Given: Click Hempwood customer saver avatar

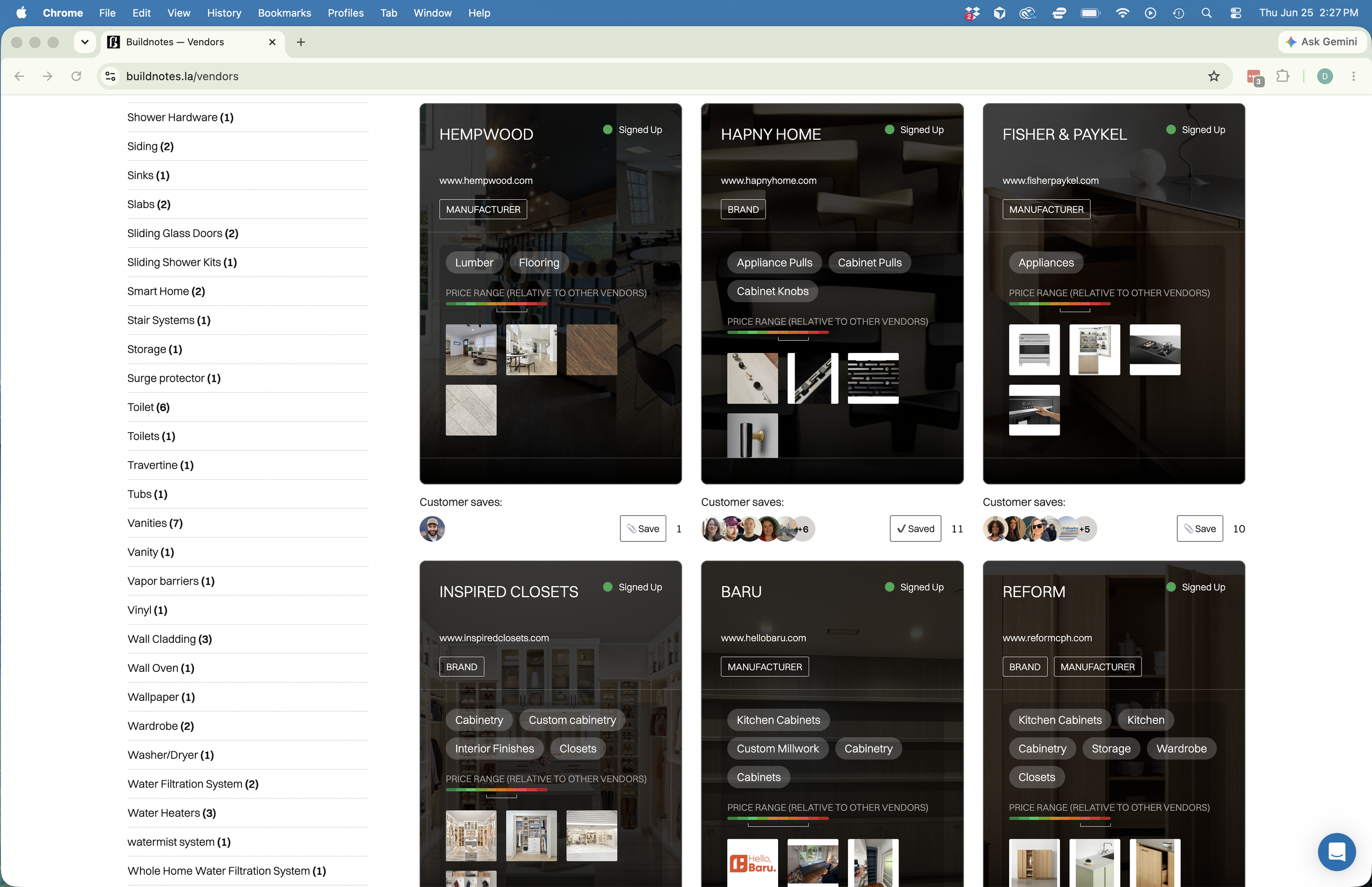Looking at the screenshot, I should 432,528.
